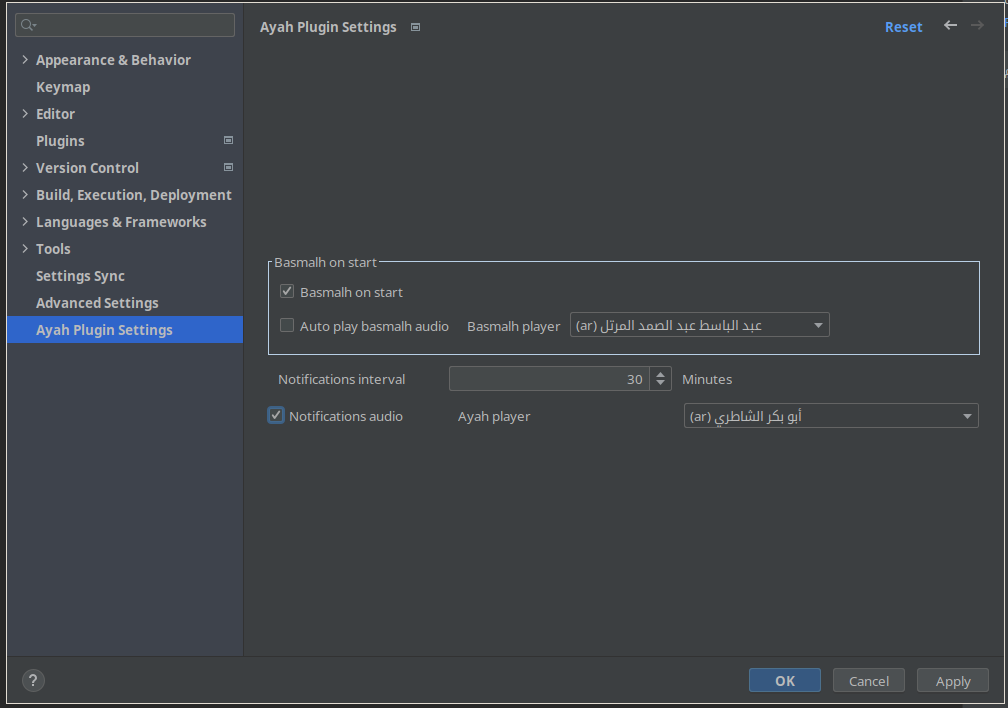Expand the Editor settings section

25,114
